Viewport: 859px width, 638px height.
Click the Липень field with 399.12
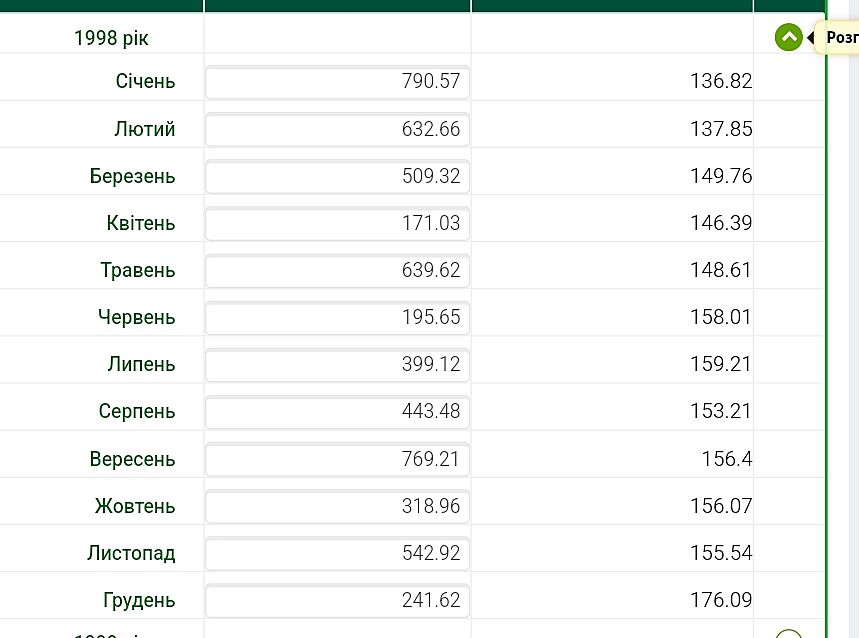(x=337, y=364)
